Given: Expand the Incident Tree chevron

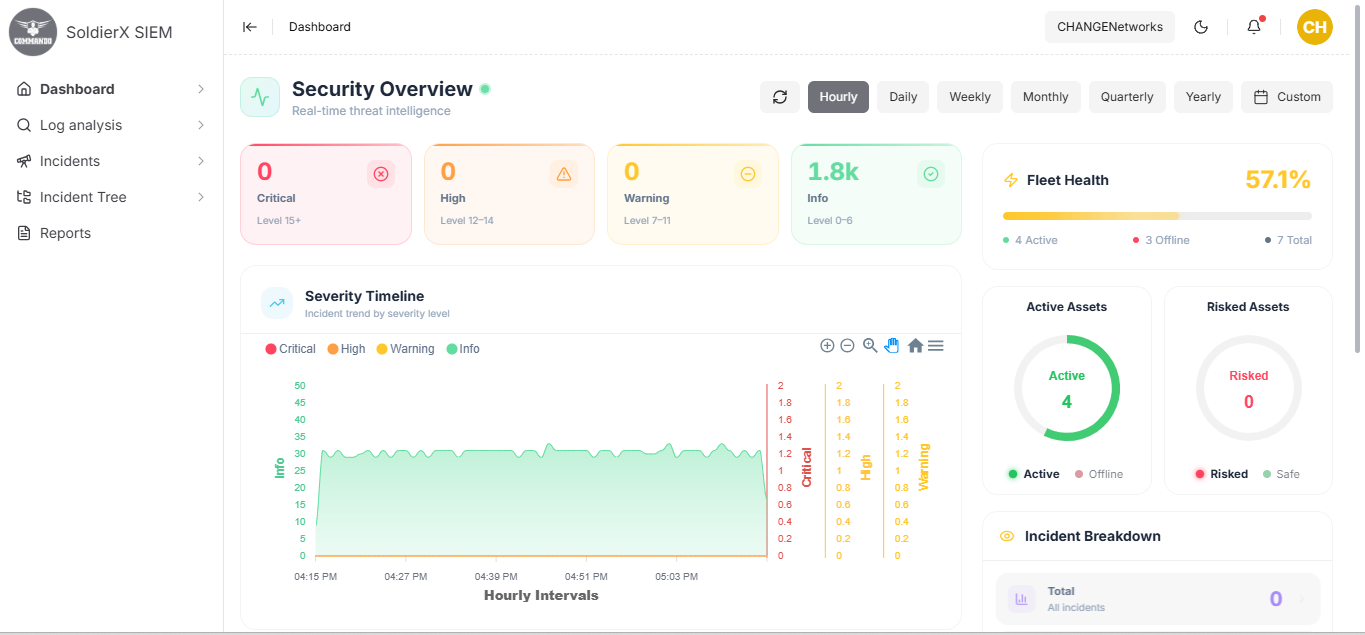Looking at the screenshot, I should pos(201,197).
